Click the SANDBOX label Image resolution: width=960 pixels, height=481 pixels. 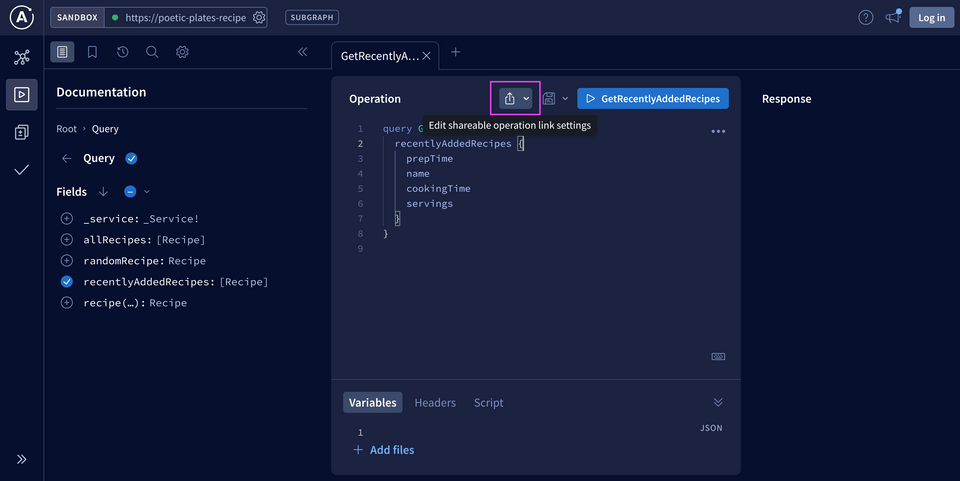pos(77,17)
